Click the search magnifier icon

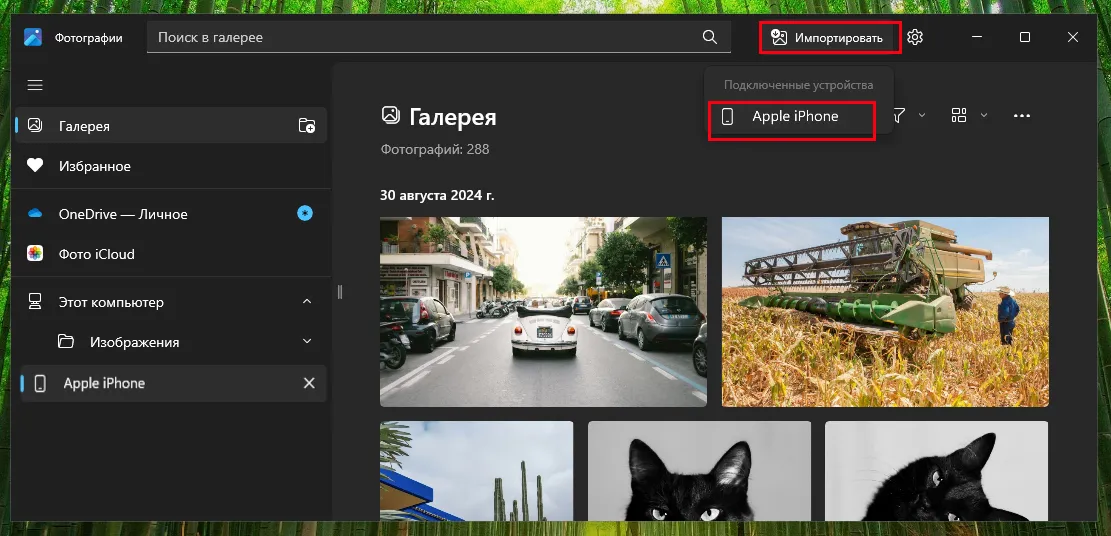(x=710, y=38)
